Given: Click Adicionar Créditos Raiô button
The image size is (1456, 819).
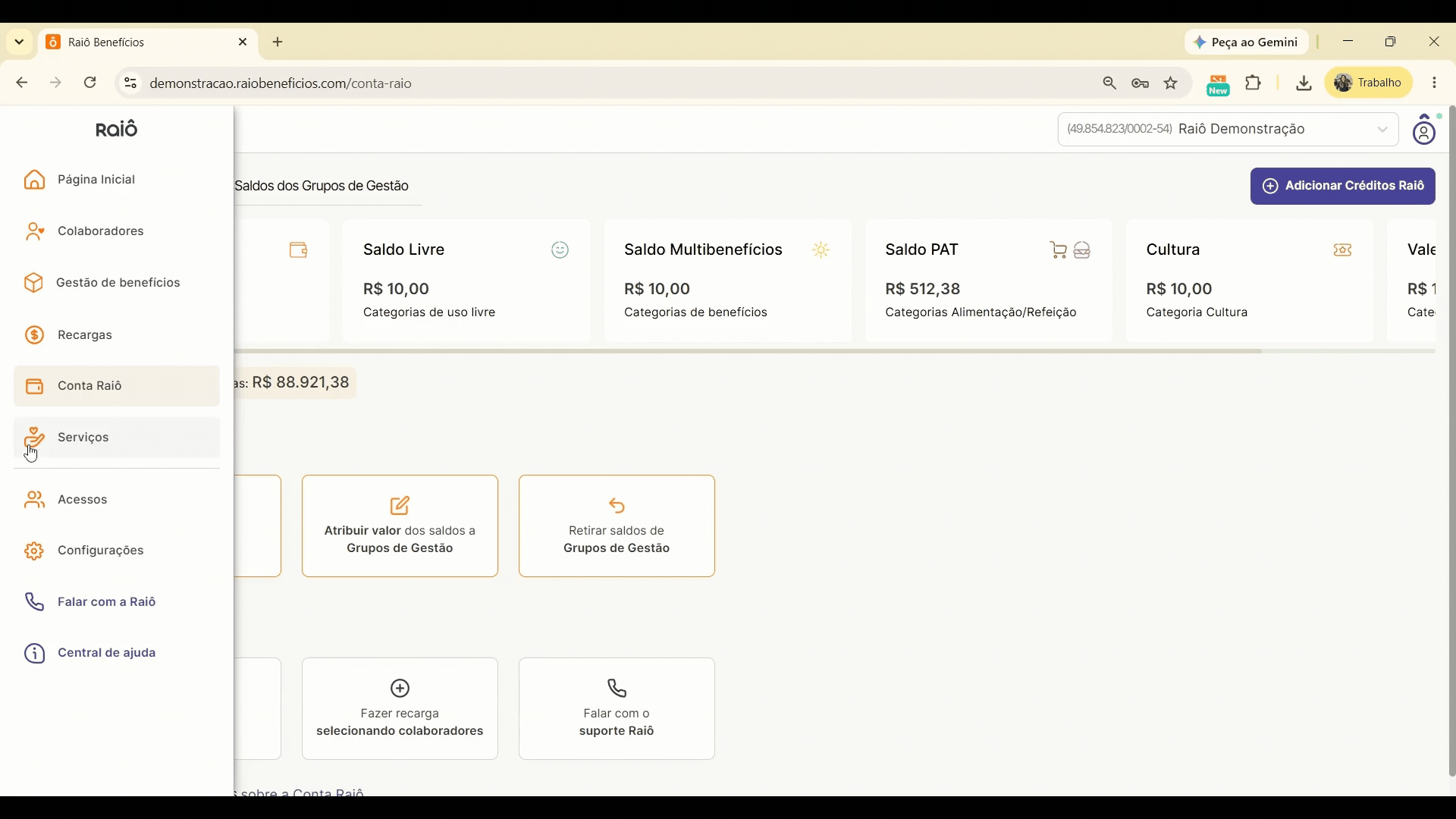Looking at the screenshot, I should coord(1343,187).
